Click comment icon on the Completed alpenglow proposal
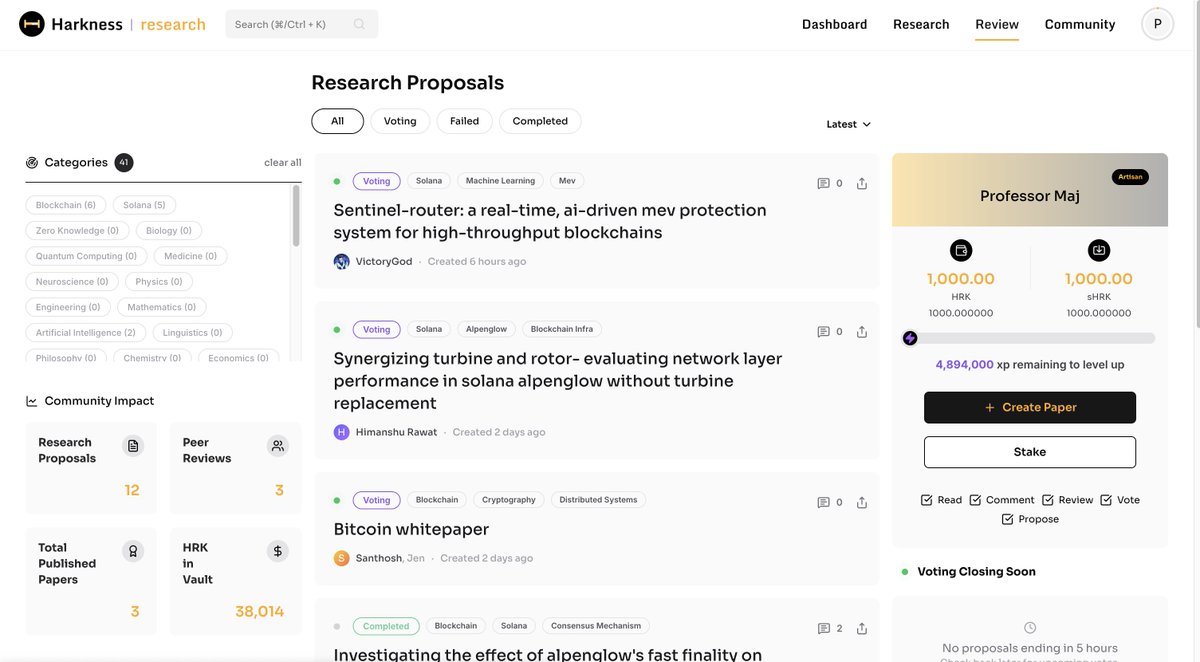Viewport: 1200px width, 662px height. coord(823,628)
